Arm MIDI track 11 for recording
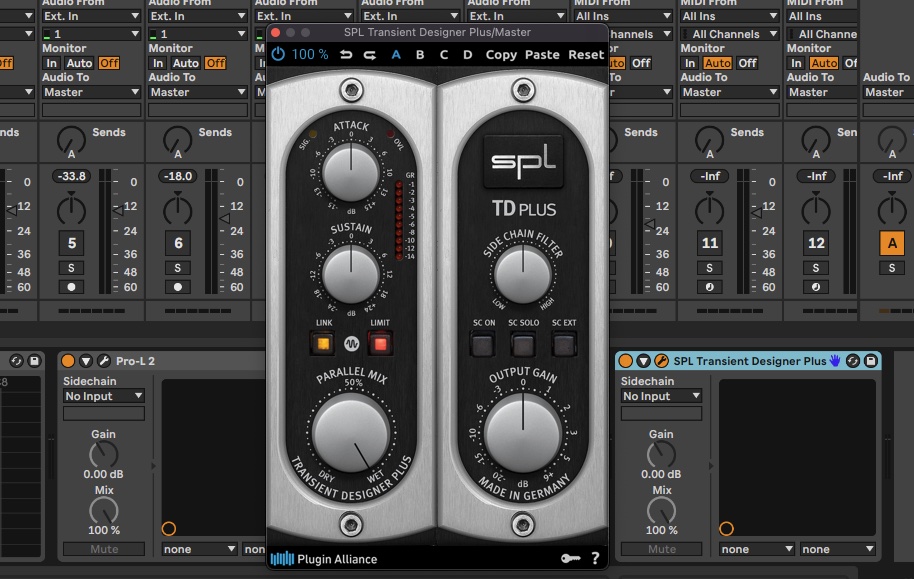Image resolution: width=914 pixels, height=579 pixels. (709, 287)
